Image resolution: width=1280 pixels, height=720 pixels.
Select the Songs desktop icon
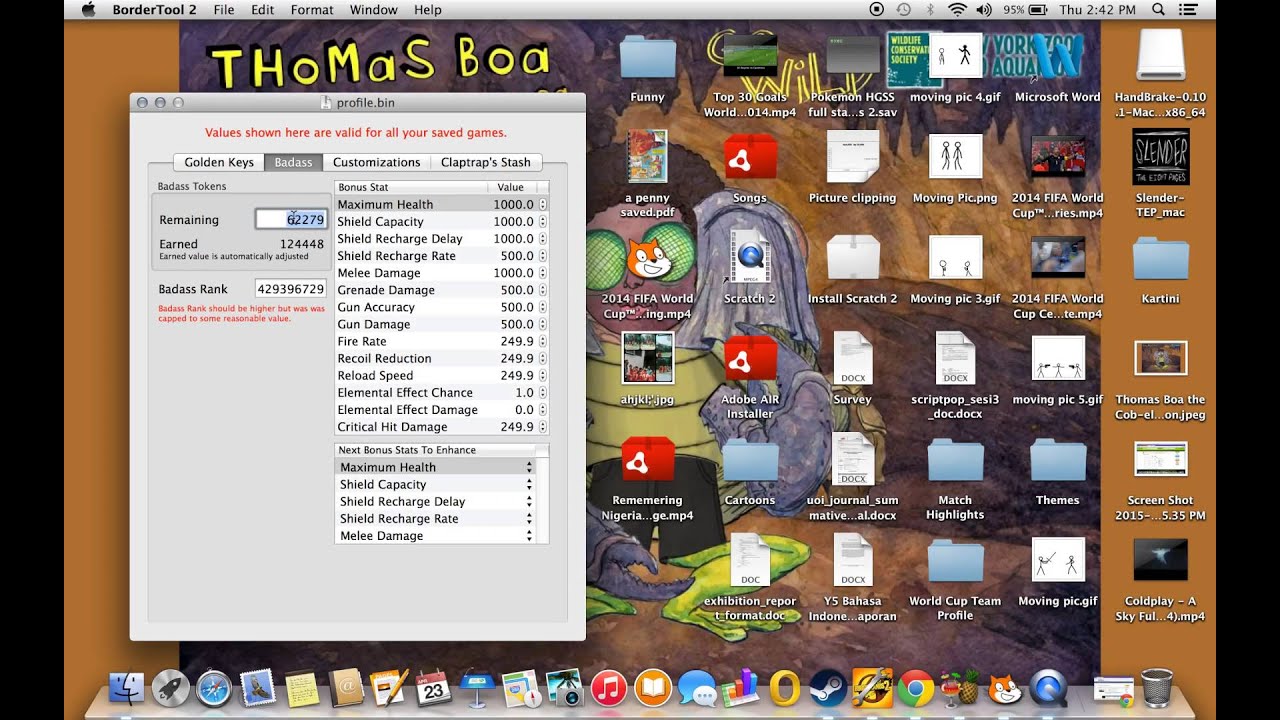click(x=750, y=158)
